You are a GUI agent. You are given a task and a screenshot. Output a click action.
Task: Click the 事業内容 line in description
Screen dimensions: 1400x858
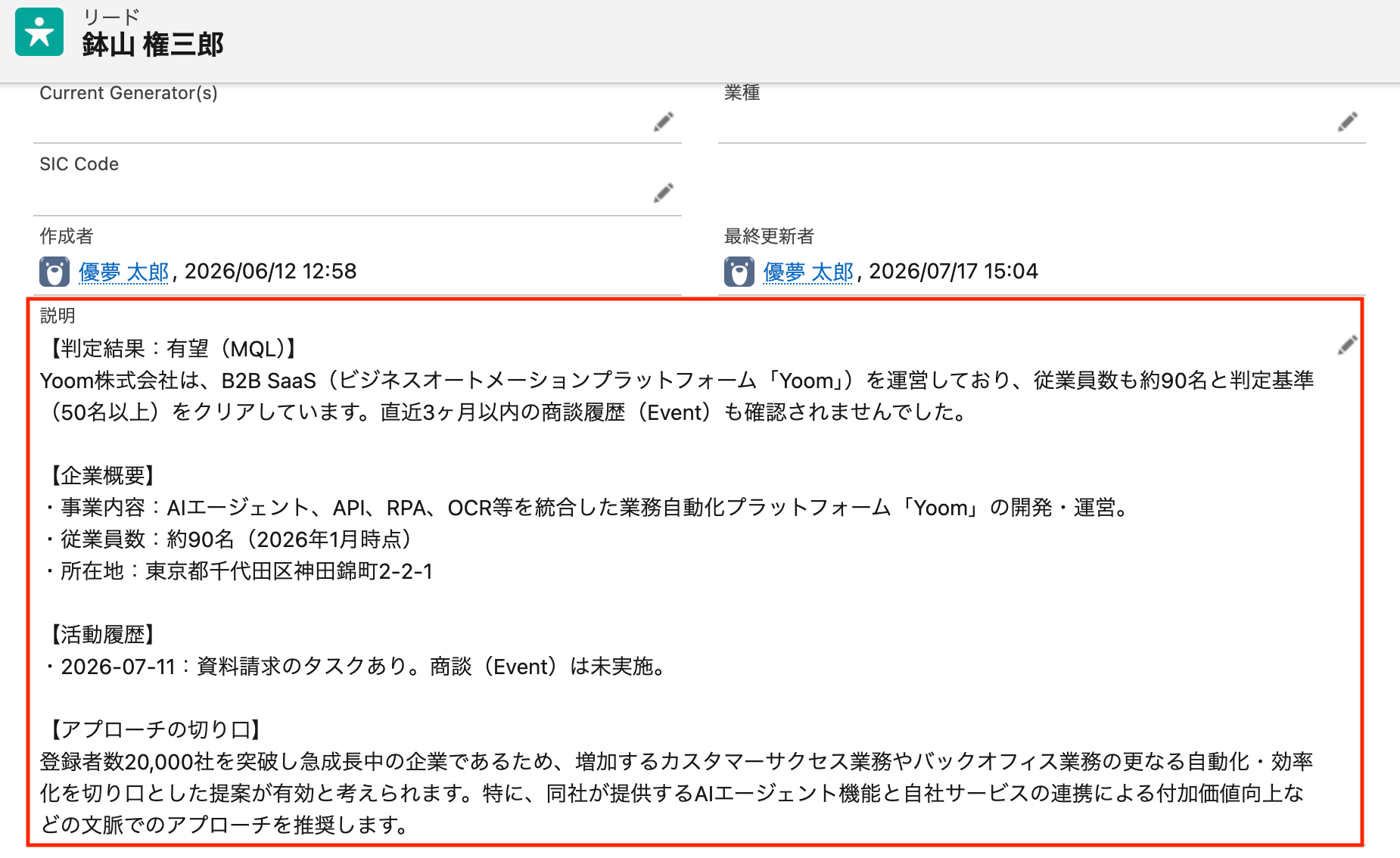587,508
